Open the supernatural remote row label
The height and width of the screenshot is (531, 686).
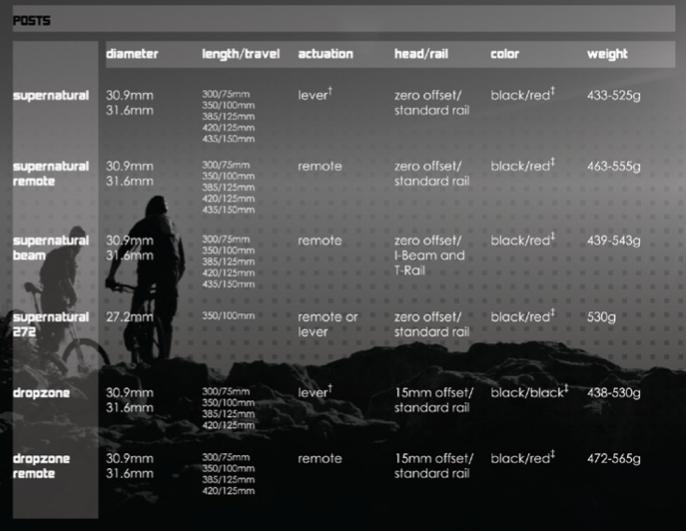click(x=51, y=174)
